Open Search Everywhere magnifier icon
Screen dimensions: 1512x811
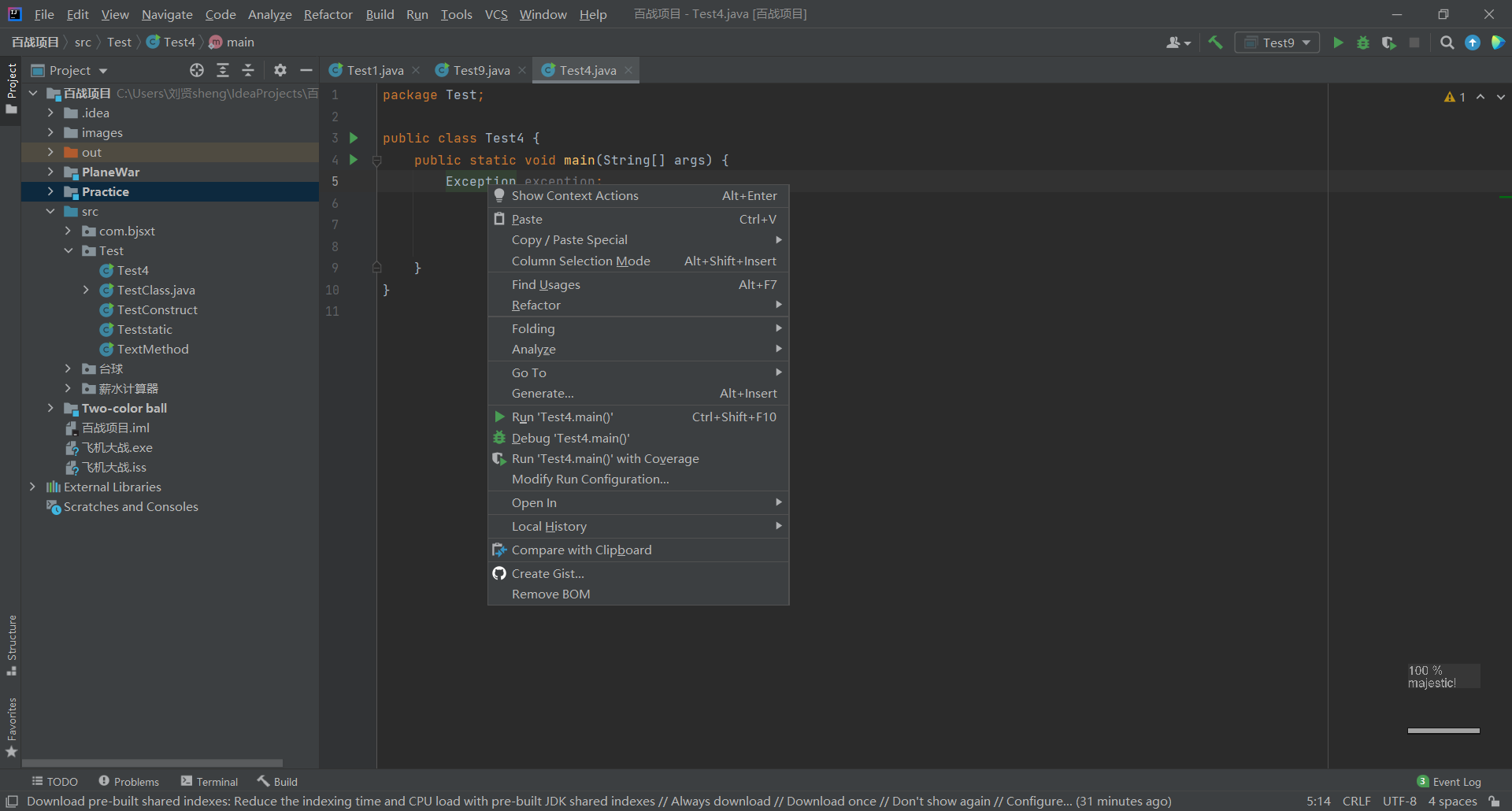point(1447,43)
